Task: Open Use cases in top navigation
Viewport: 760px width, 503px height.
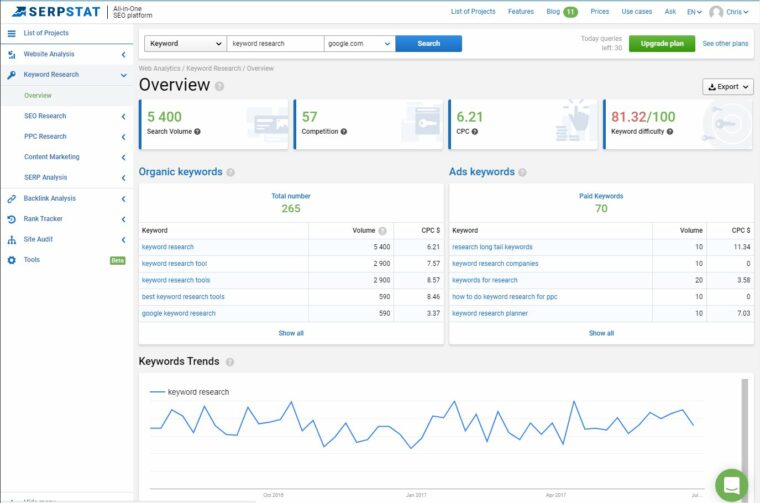Action: 636,12
